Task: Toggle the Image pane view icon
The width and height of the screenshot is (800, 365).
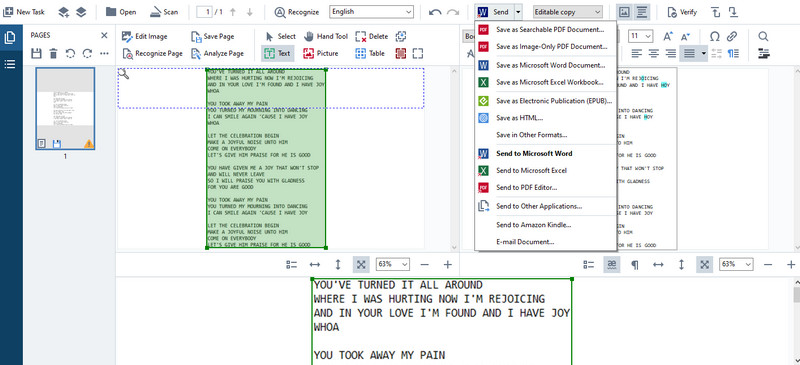Action: tap(624, 12)
